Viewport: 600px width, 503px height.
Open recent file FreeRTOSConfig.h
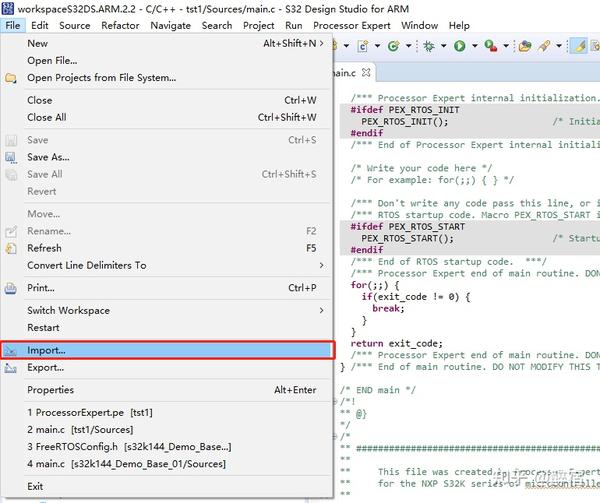(x=77, y=447)
